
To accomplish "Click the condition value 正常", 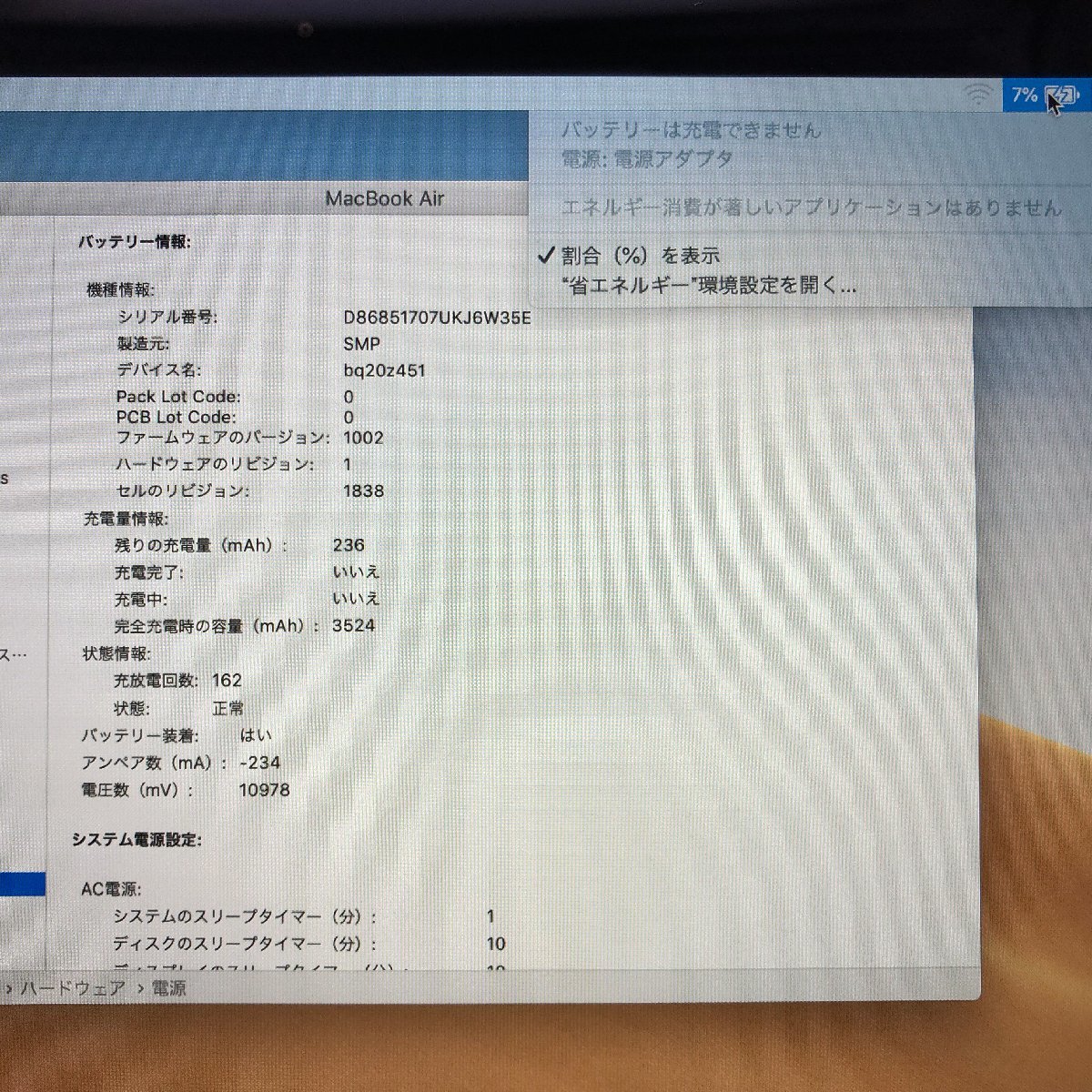I will coord(227,708).
